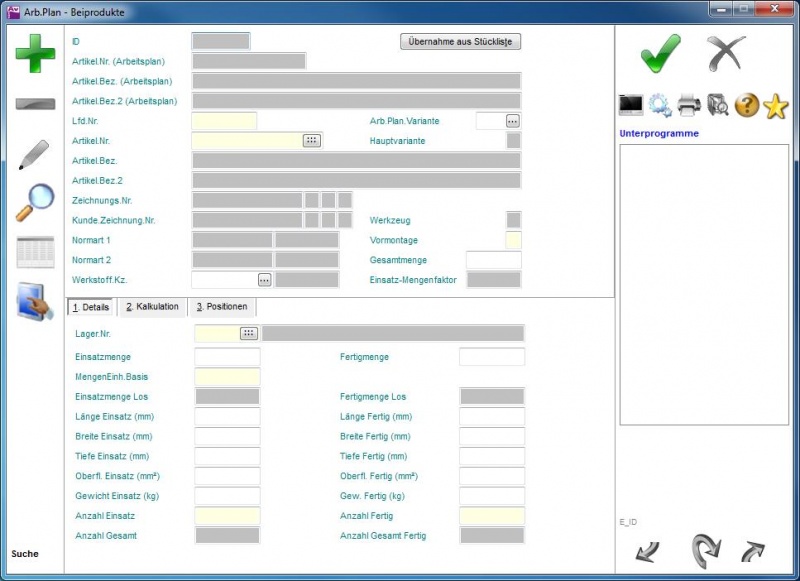This screenshot has width=800, height=581.
Task: Cancel with the gray X icon
Action: 726,53
